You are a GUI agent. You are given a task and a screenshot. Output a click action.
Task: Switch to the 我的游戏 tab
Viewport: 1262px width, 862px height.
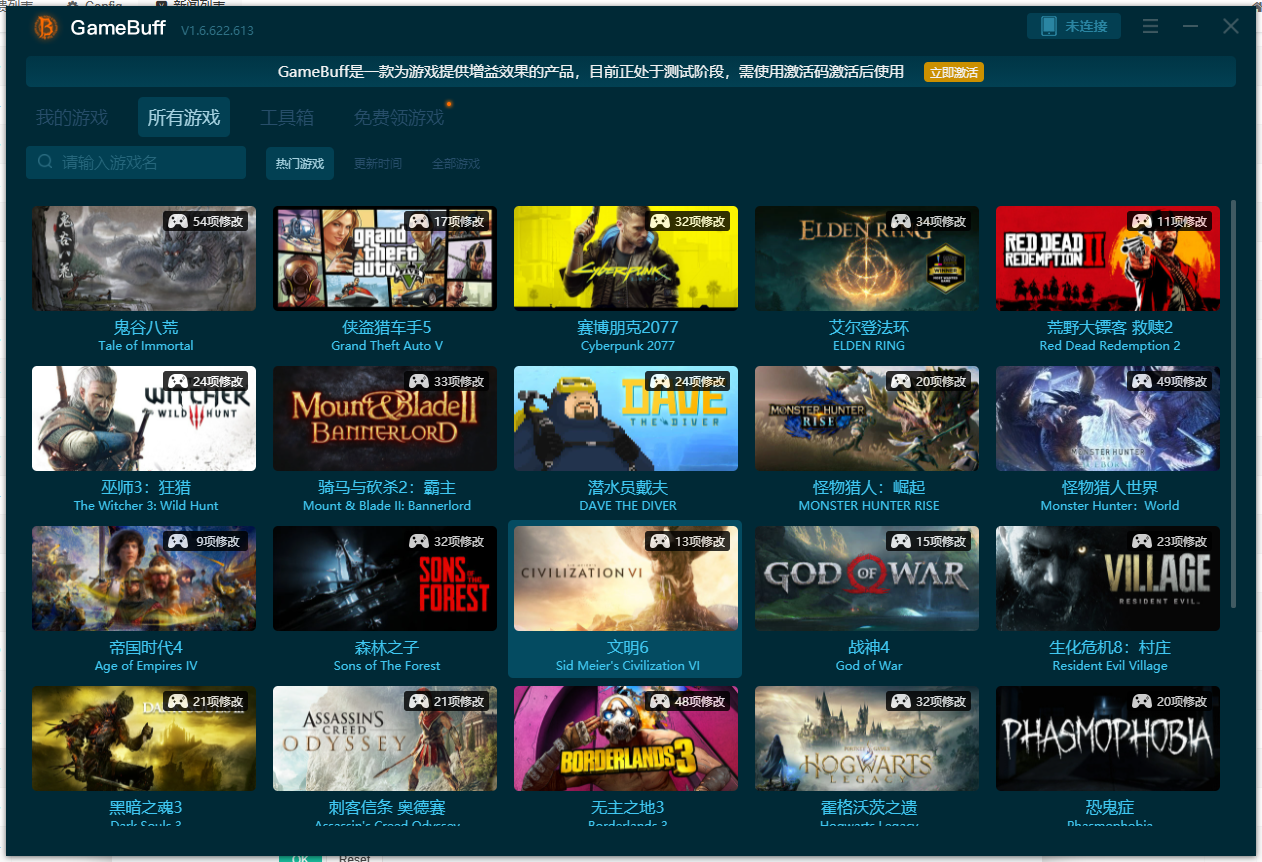(72, 117)
